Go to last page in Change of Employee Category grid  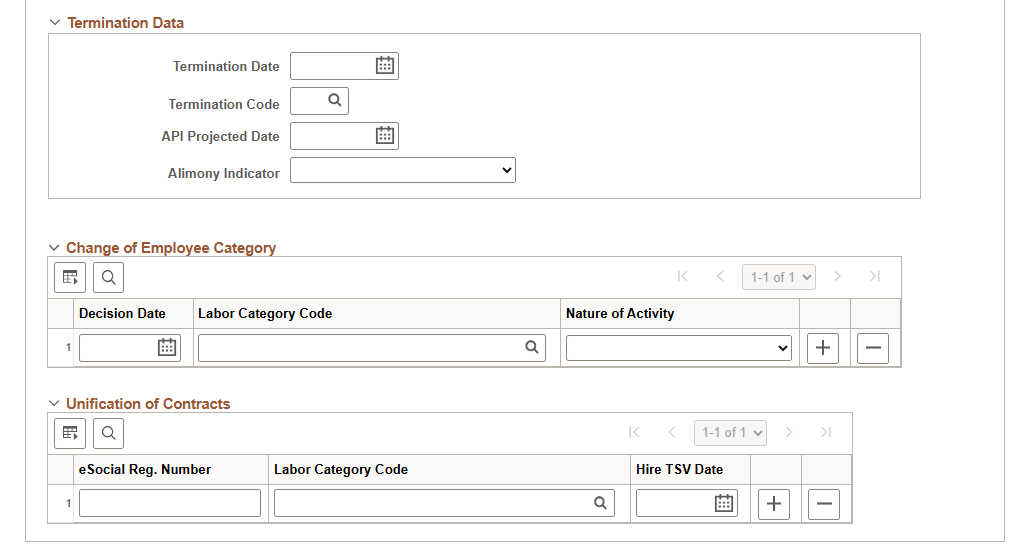(875, 277)
